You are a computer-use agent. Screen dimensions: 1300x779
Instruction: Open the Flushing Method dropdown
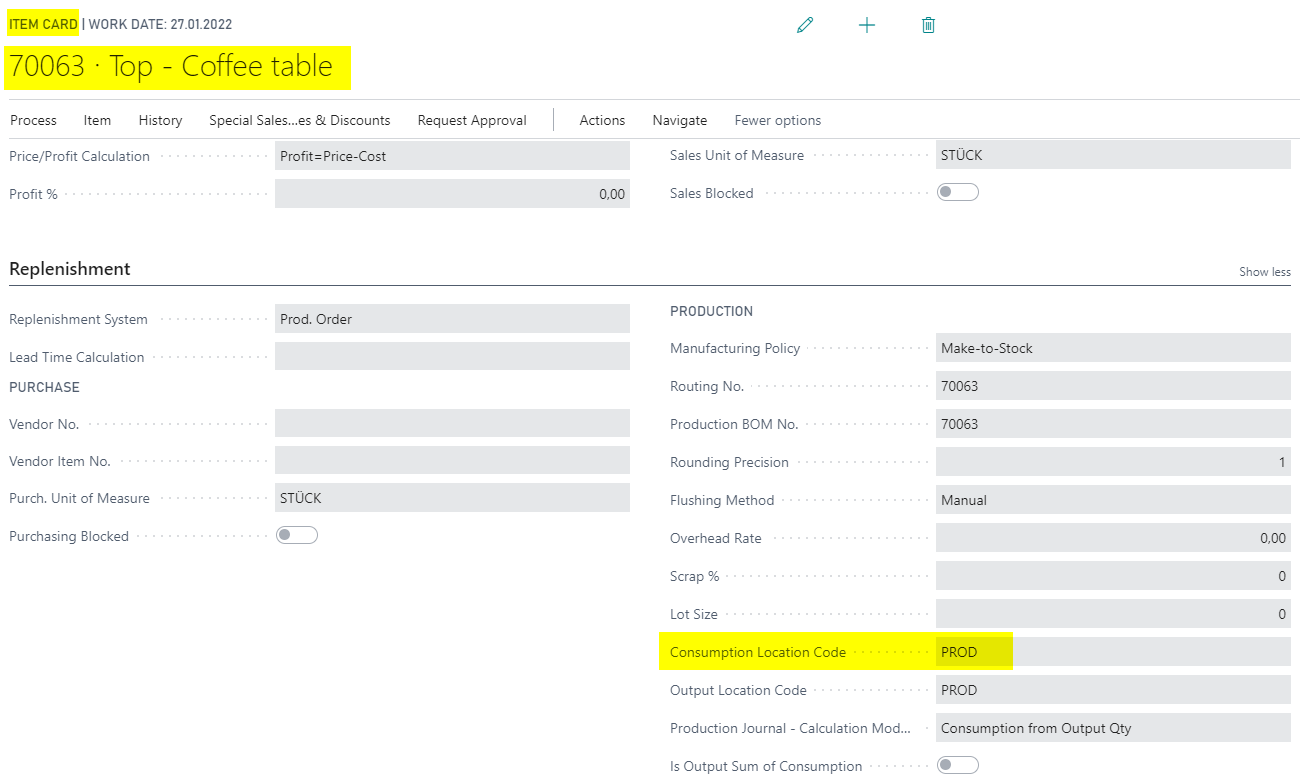click(1113, 500)
